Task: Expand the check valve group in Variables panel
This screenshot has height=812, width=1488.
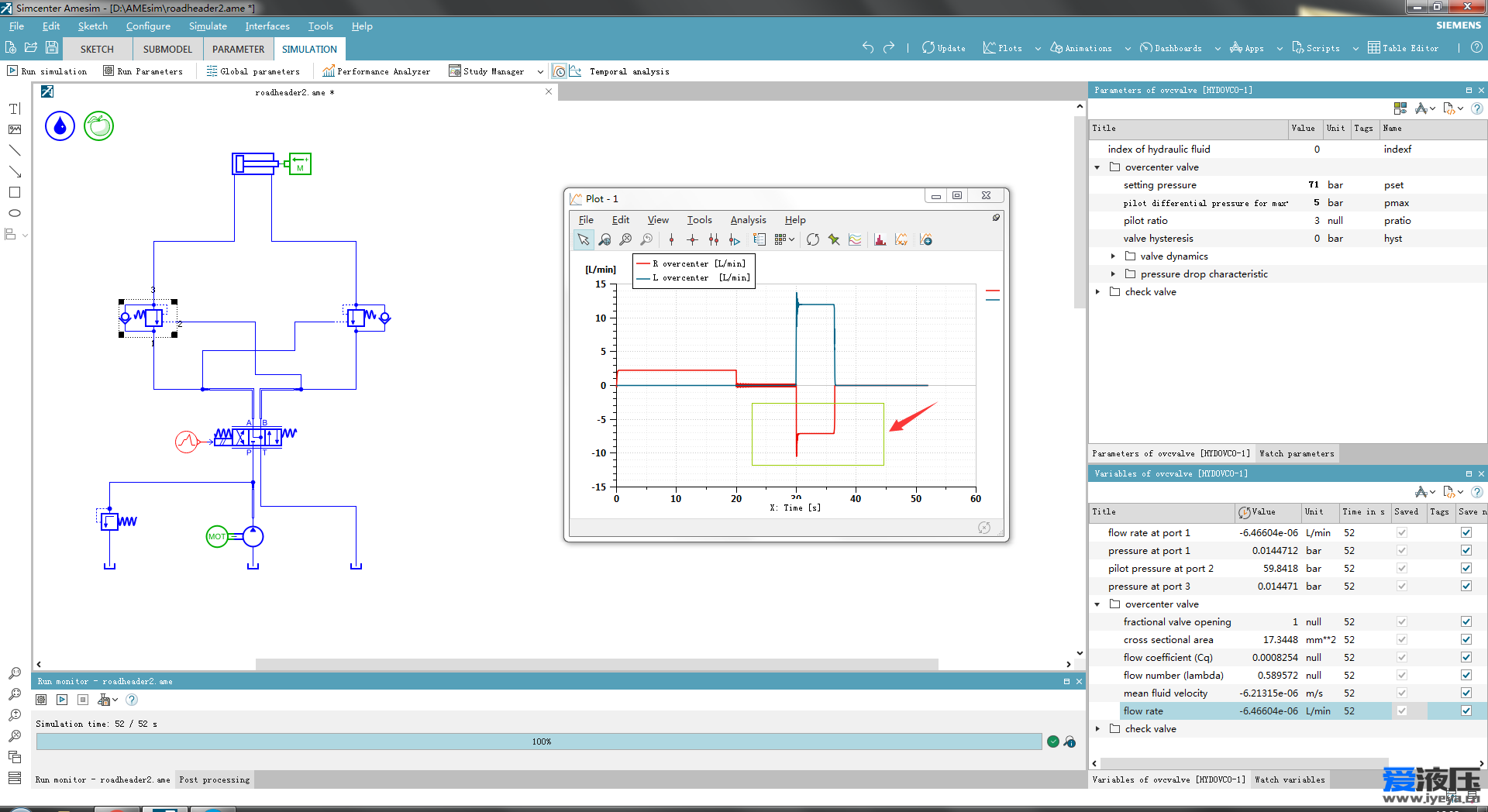Action: [1097, 729]
